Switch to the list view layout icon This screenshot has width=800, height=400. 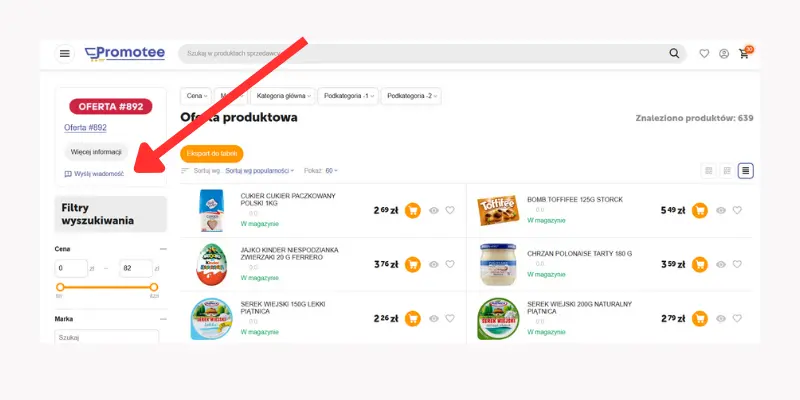pyautogui.click(x=745, y=170)
